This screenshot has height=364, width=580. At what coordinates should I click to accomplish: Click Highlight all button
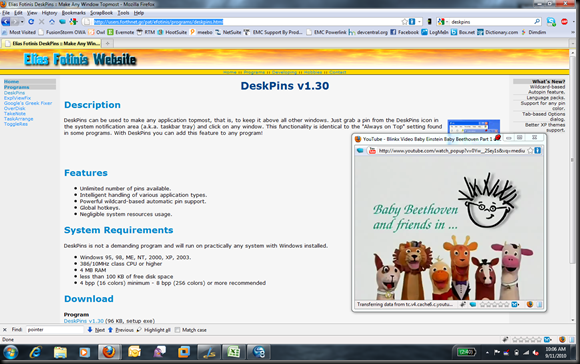pos(154,330)
